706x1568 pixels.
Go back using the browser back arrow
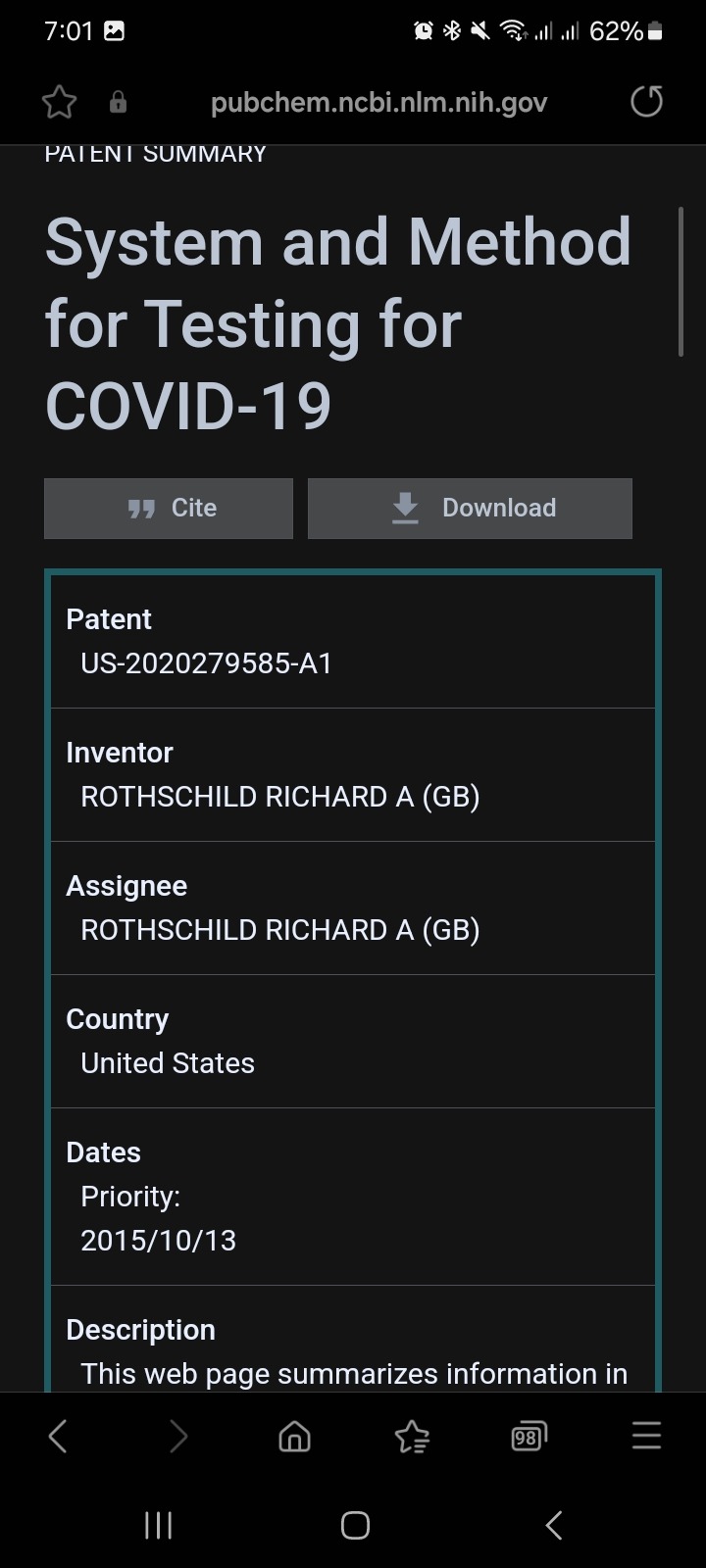coord(58,1437)
